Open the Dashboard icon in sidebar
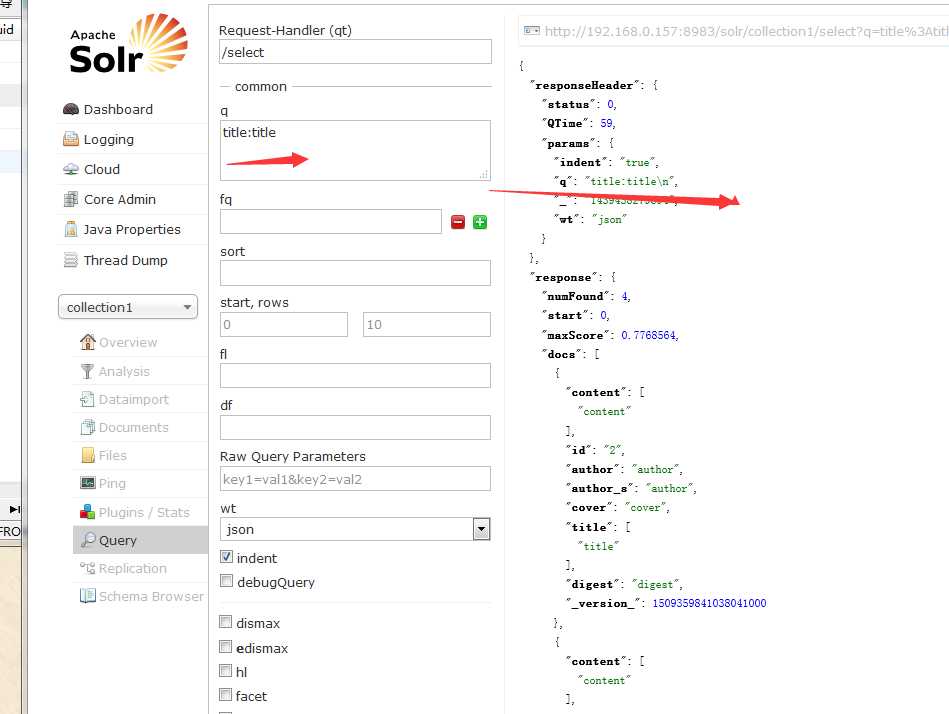This screenshot has width=949, height=714. [x=71, y=110]
